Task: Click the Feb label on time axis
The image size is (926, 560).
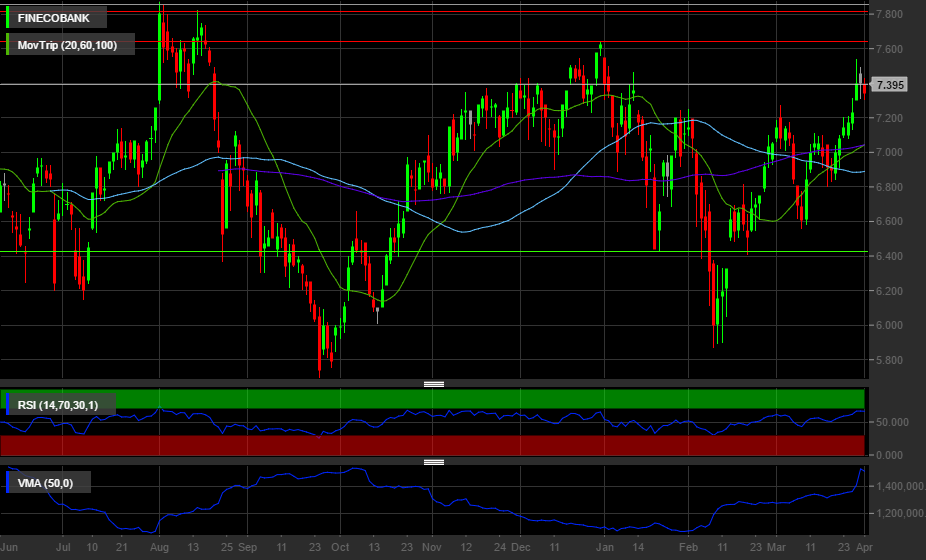Action: click(688, 548)
